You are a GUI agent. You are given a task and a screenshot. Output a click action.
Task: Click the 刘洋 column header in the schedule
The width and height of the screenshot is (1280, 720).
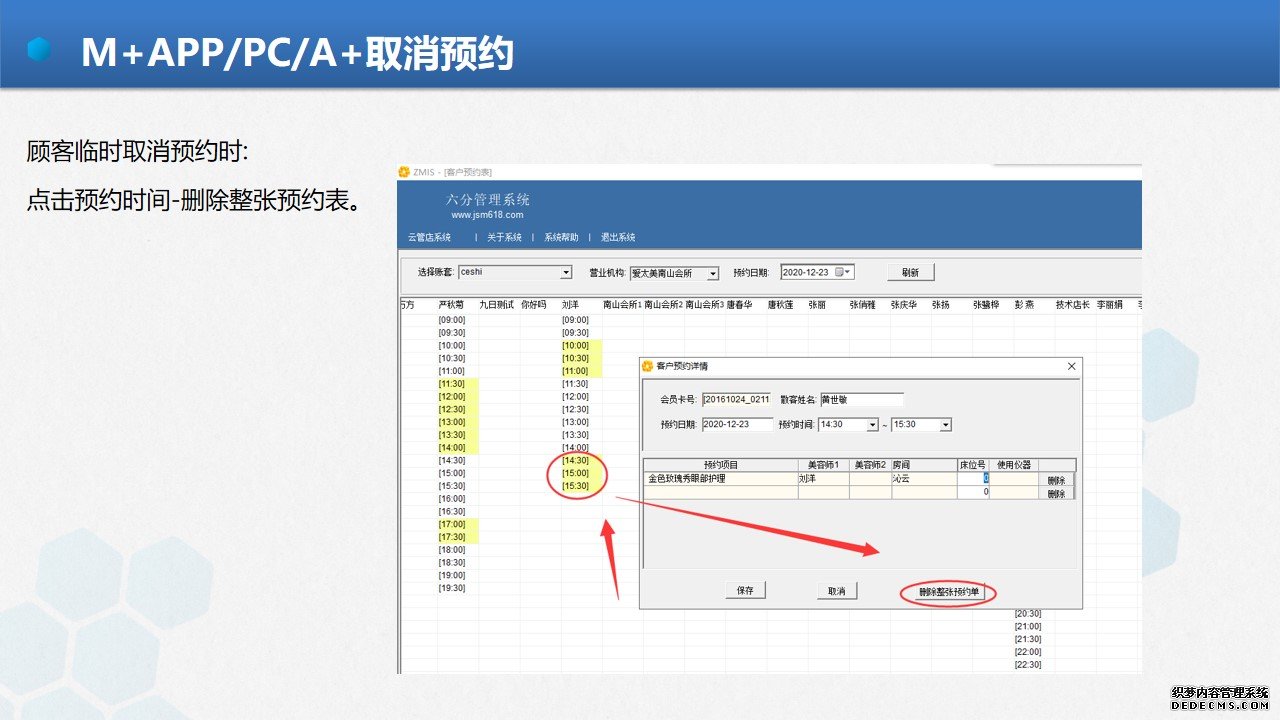(570, 304)
